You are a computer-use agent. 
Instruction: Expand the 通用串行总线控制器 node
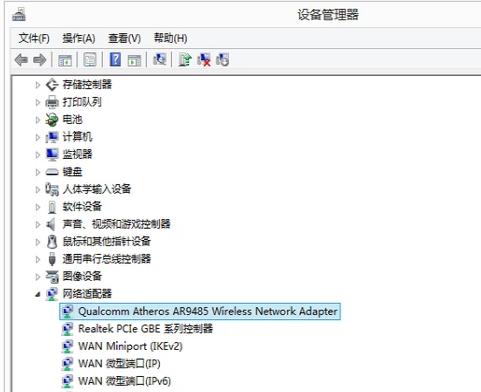37,259
